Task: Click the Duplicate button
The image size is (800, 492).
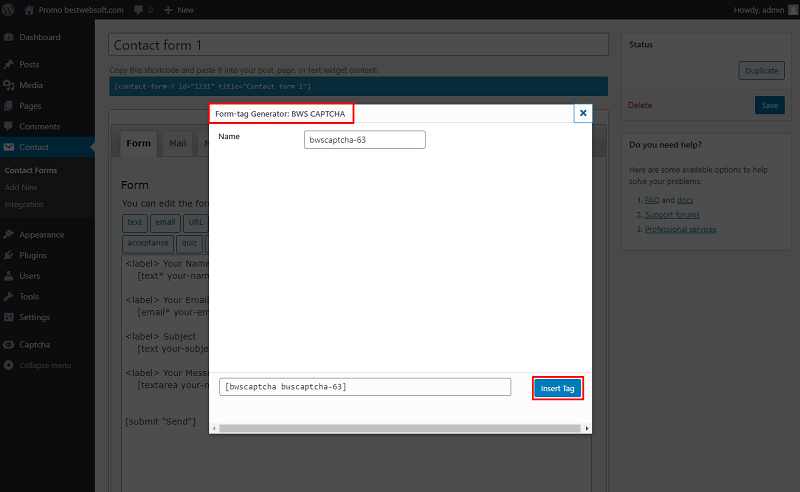Action: (x=761, y=70)
